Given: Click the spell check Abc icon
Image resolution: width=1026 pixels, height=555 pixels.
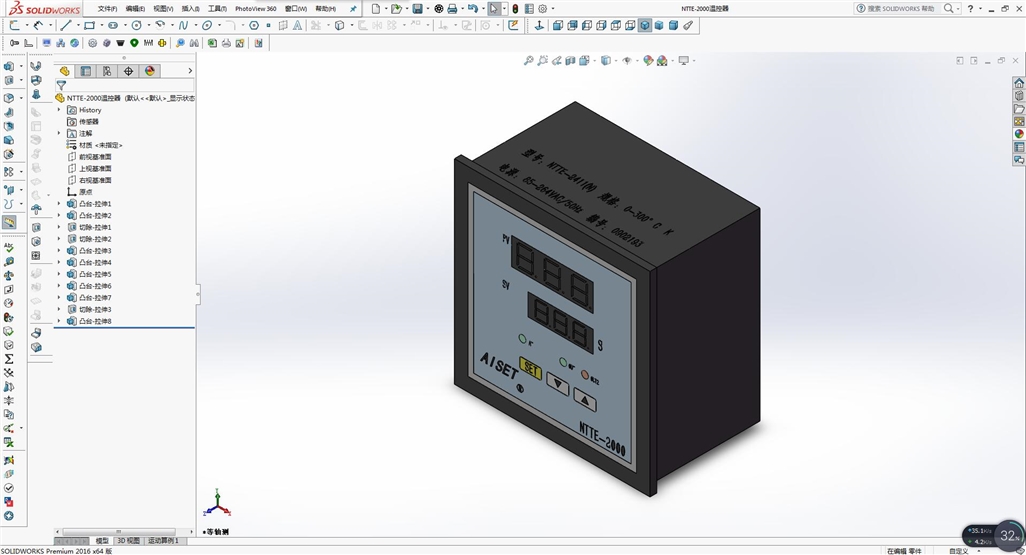Looking at the screenshot, I should [x=9, y=247].
